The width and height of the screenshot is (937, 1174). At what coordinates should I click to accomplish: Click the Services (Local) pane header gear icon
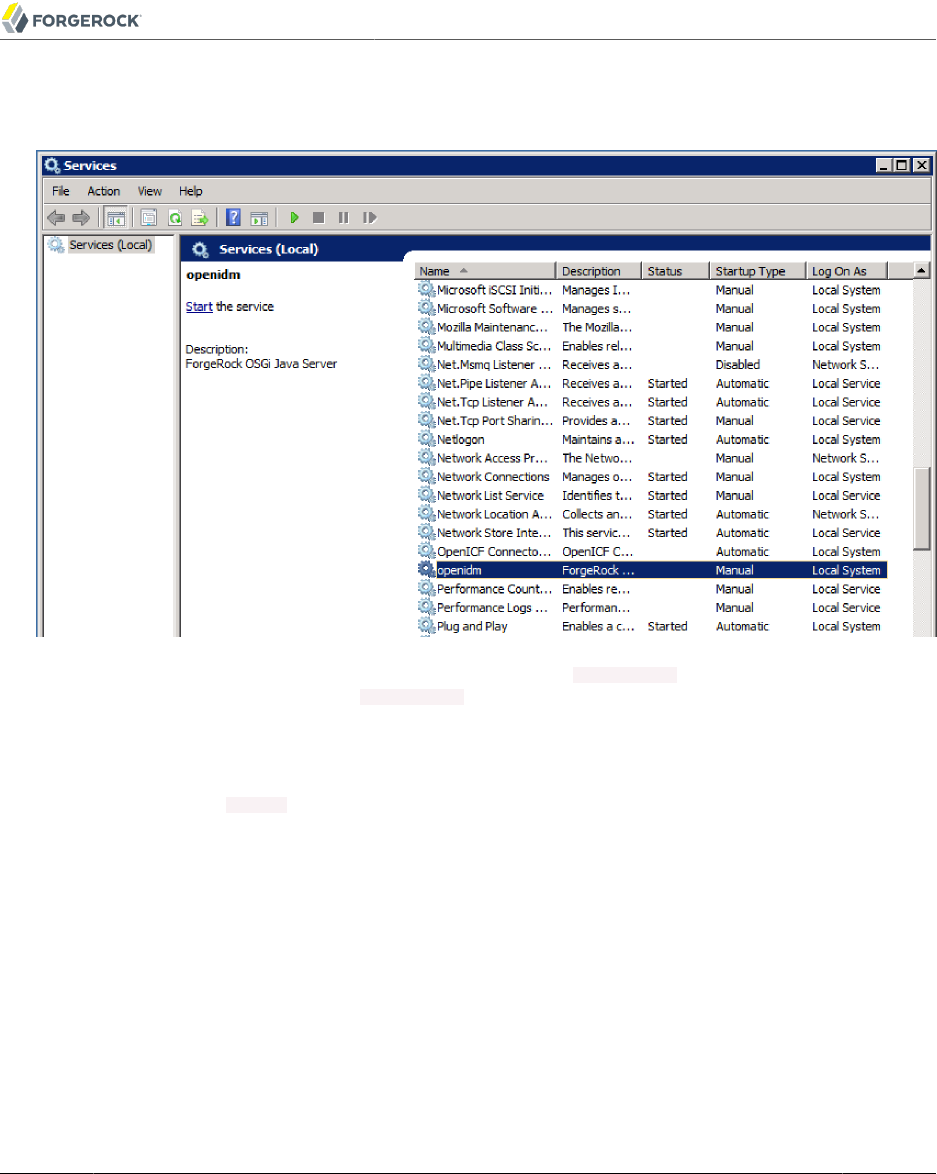click(200, 249)
